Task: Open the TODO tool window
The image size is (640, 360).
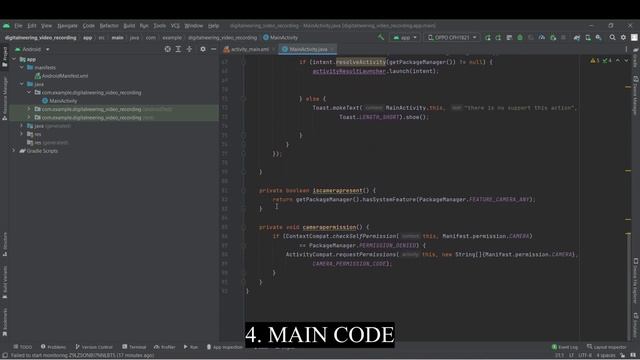Action: pos(22,347)
